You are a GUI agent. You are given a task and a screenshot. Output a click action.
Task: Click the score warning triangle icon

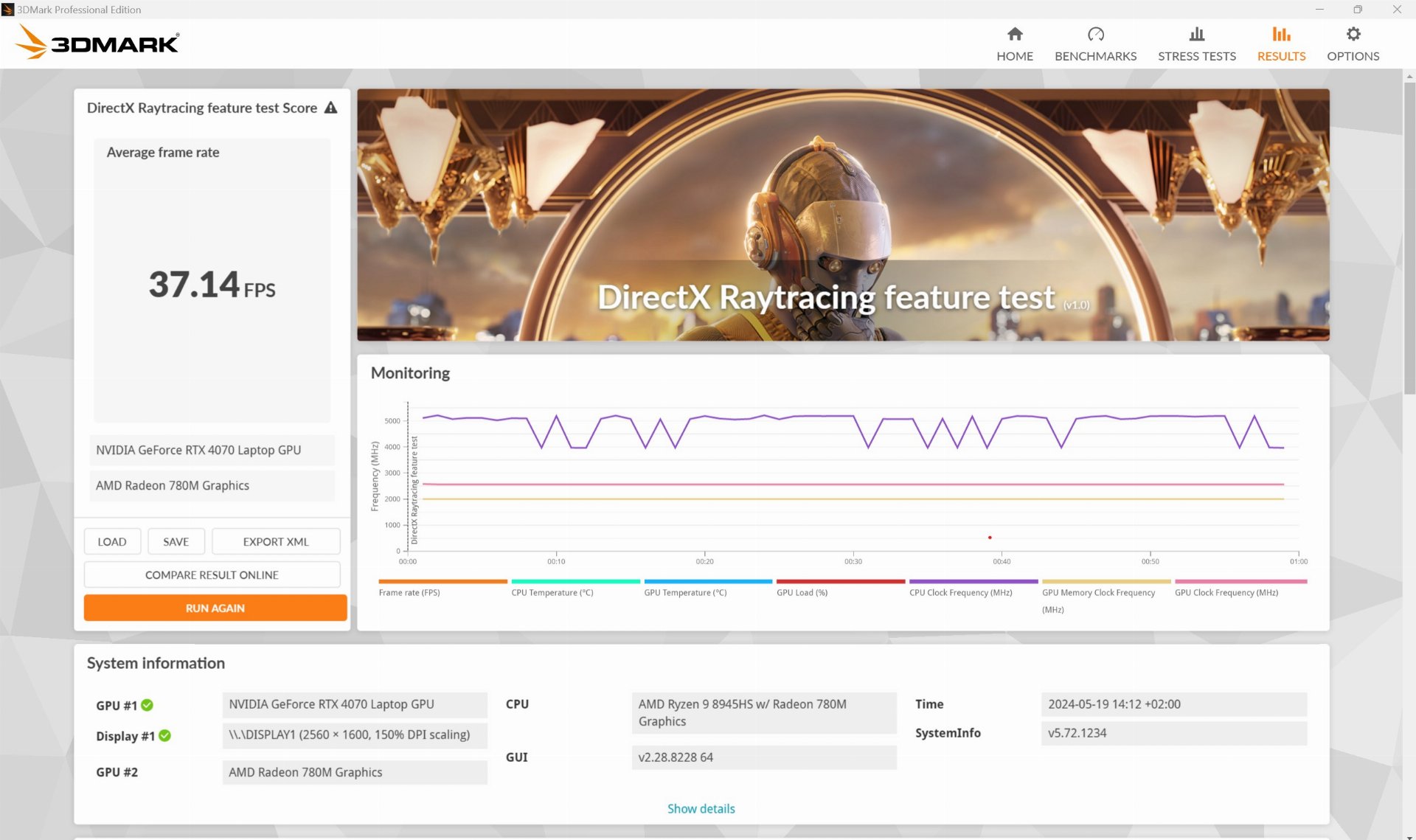click(331, 108)
